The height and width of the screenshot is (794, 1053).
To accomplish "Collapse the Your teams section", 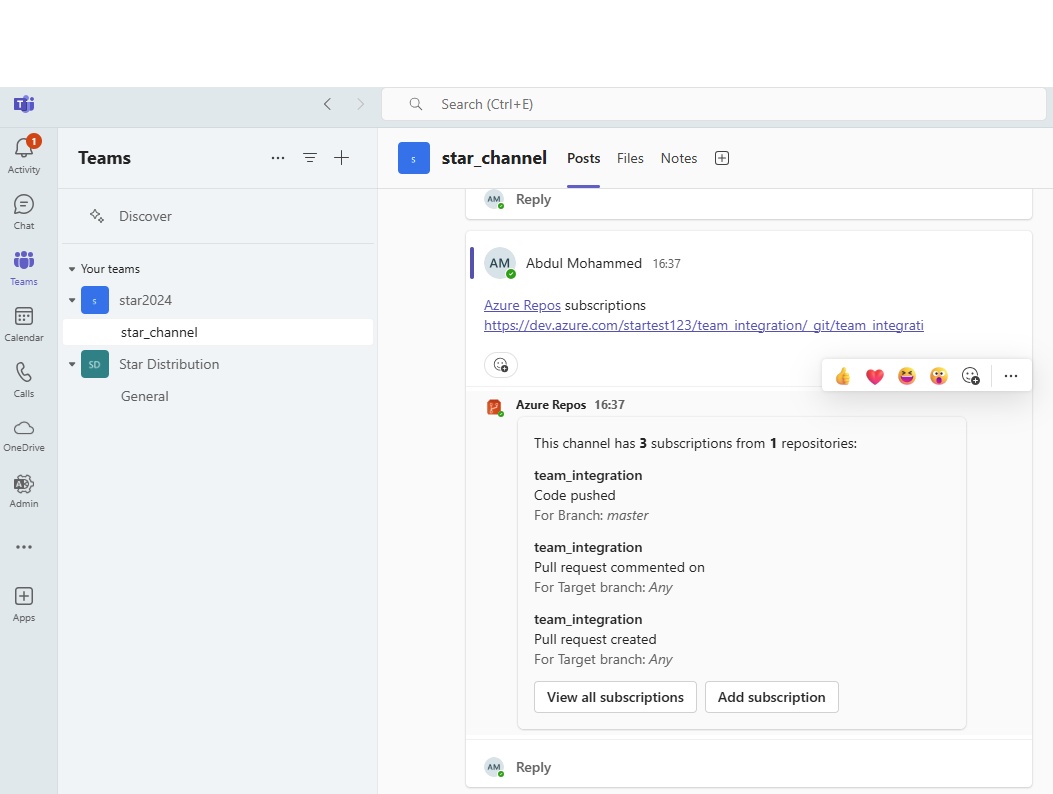I will coord(72,269).
